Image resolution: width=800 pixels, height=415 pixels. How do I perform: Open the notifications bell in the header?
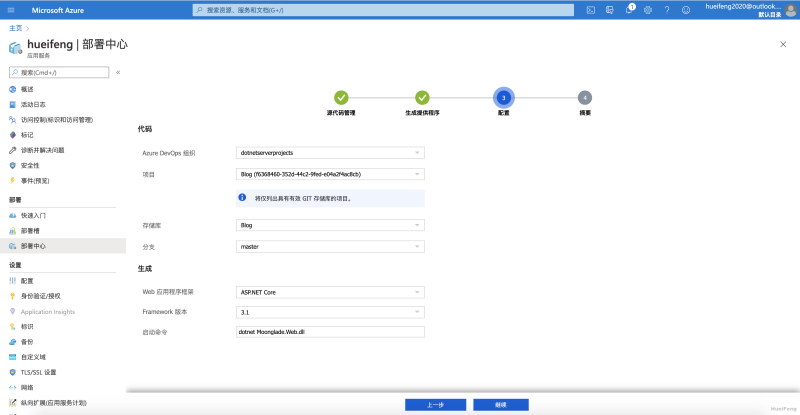629,9
